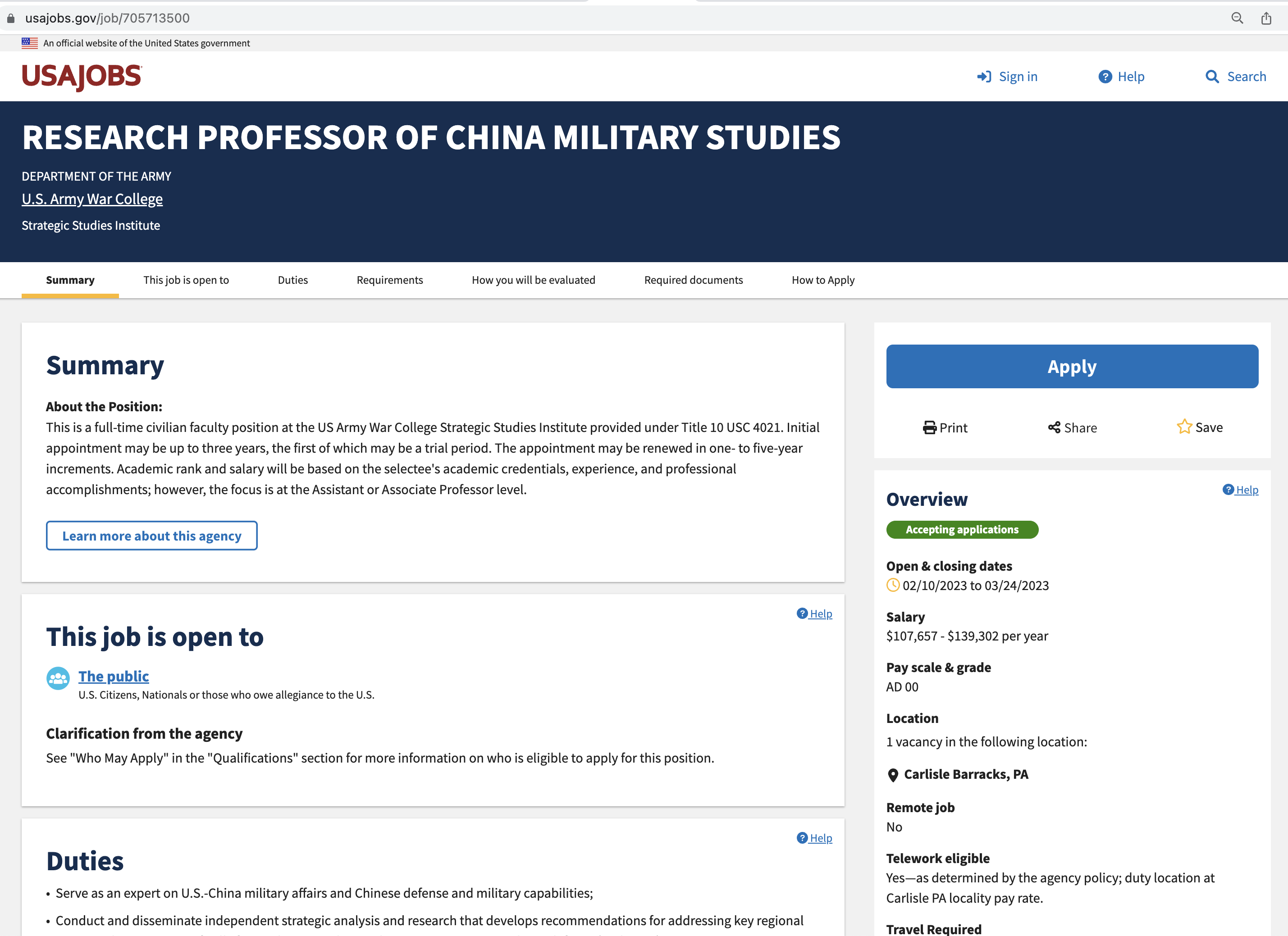
Task: Click the Search link text in header
Action: point(1247,77)
